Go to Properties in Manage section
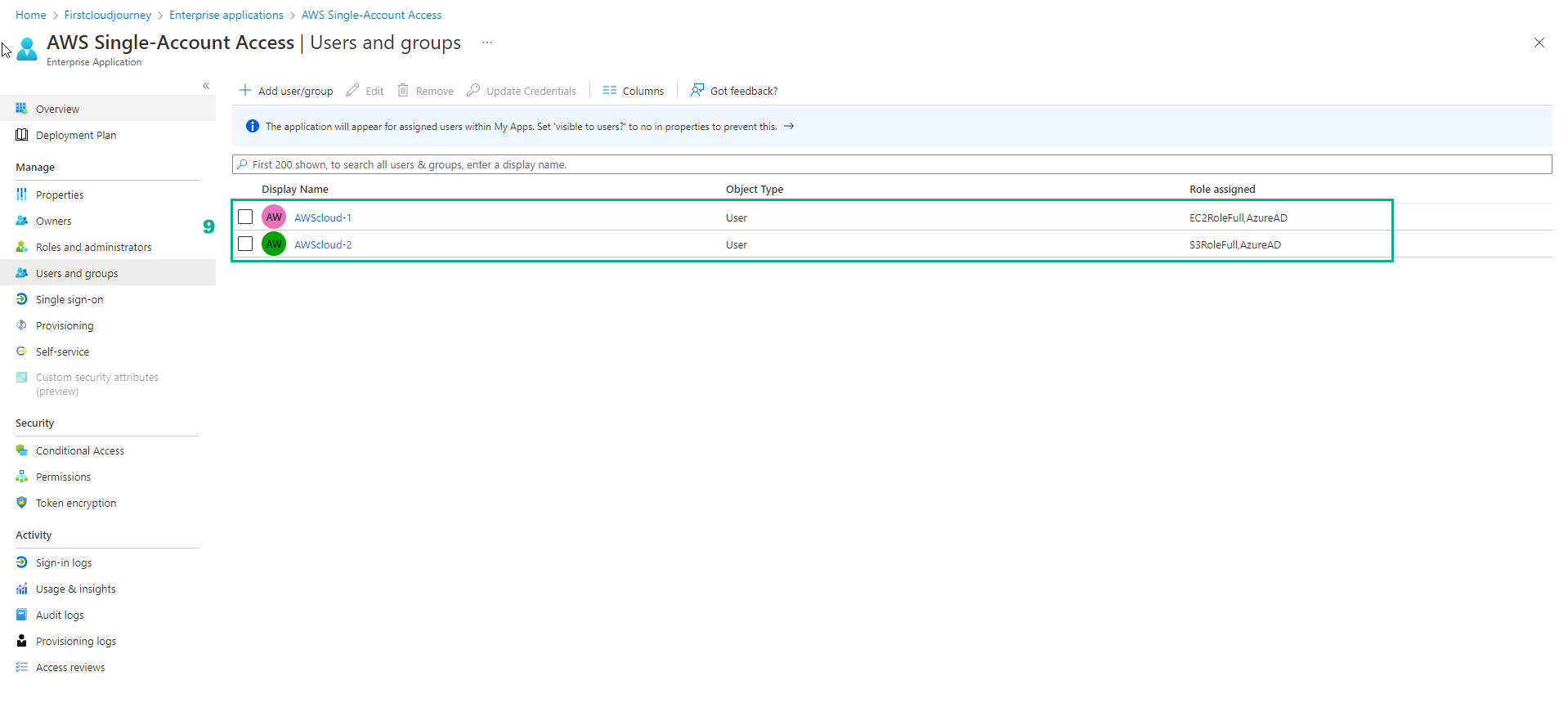Screen dimensions: 1568x712 (x=108, y=195)
